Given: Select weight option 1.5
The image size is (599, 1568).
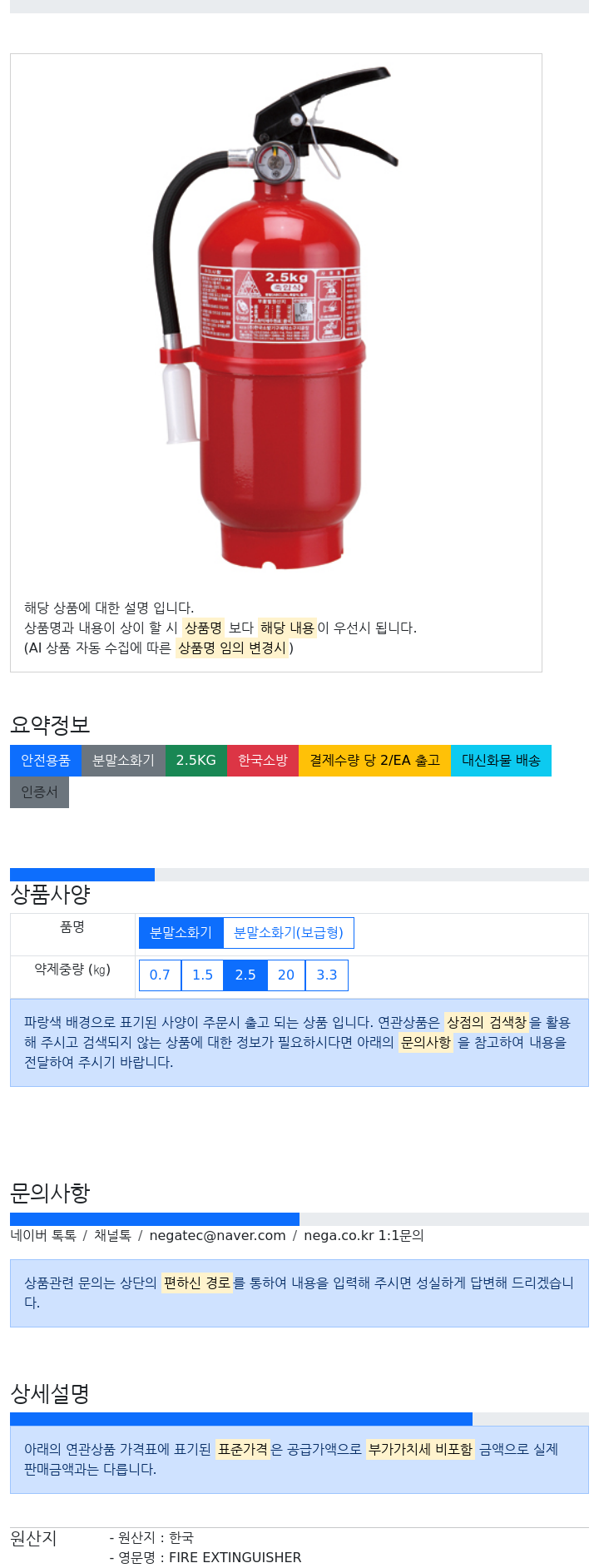Looking at the screenshot, I should point(203,975).
